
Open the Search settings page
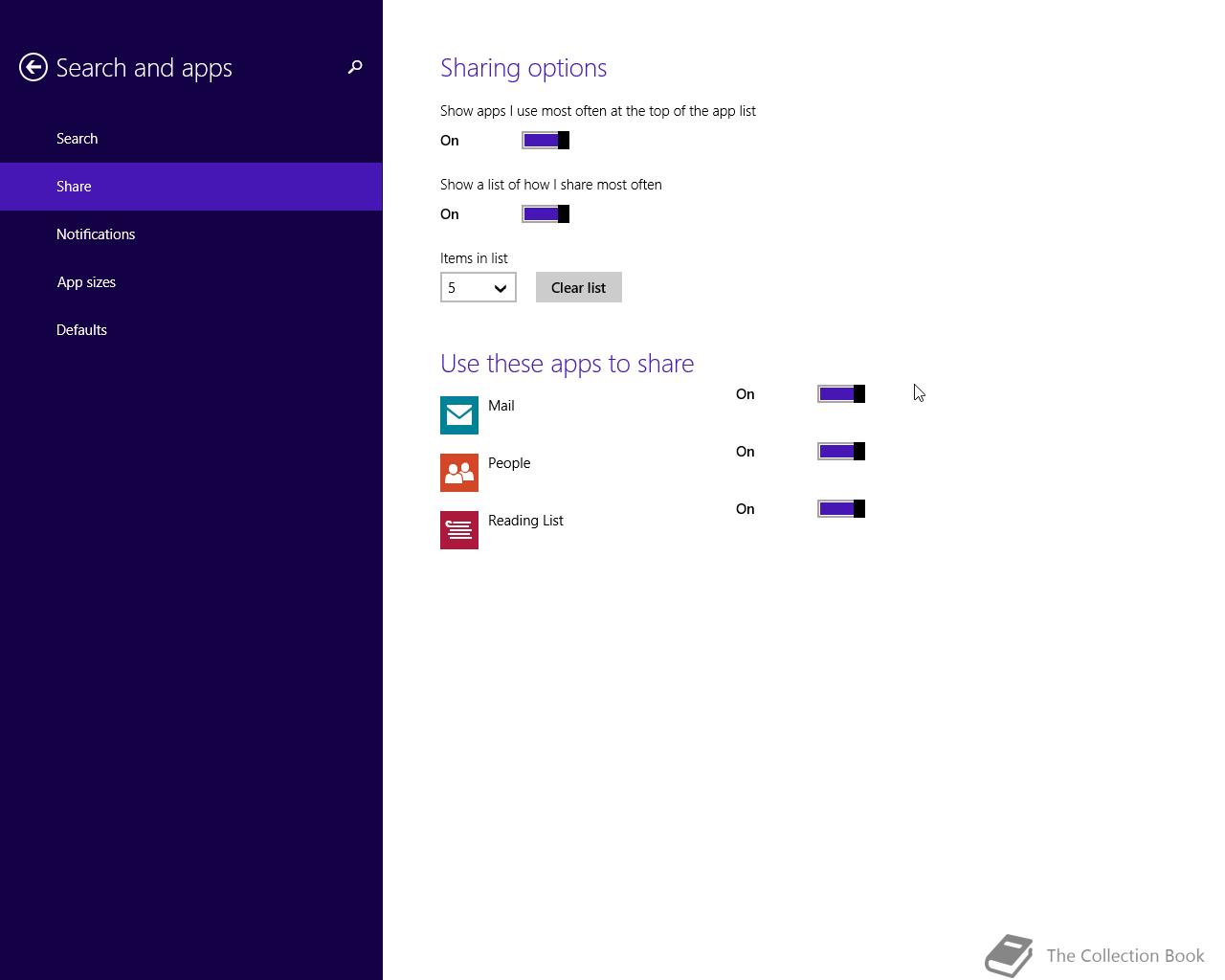tap(191, 139)
